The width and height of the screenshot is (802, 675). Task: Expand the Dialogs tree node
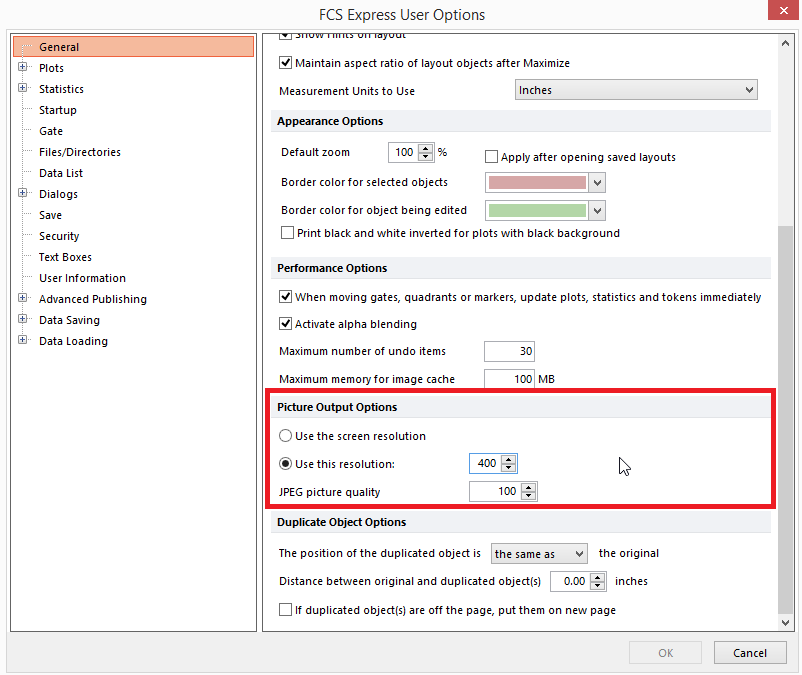pyautogui.click(x=22, y=194)
